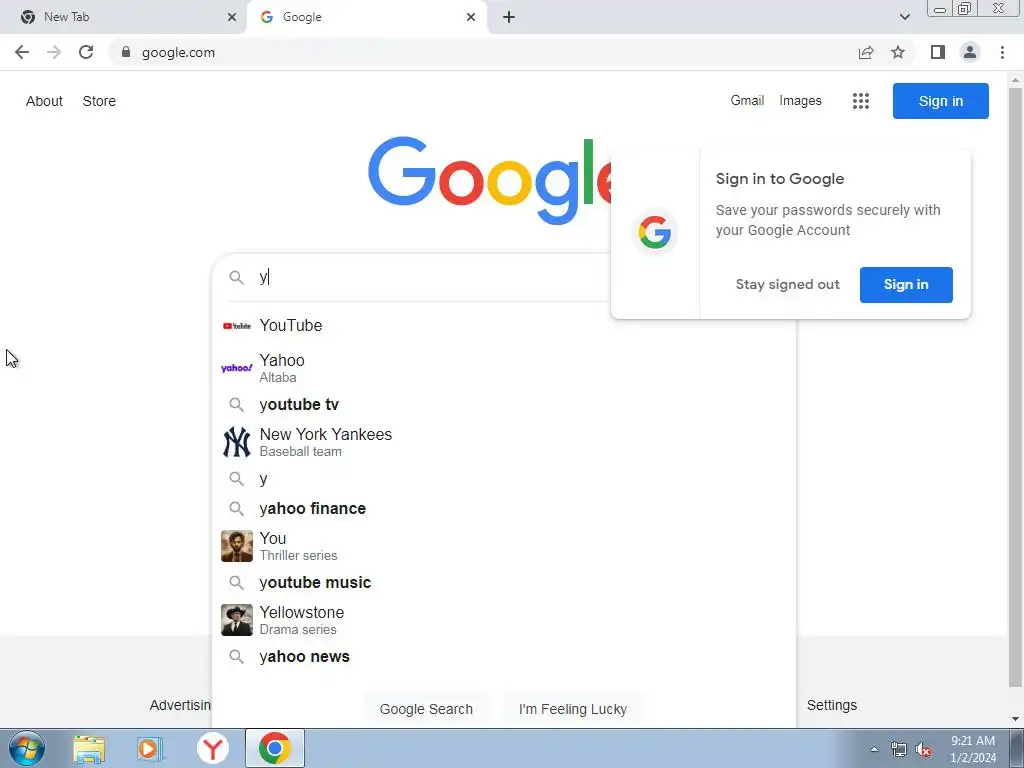Select the Google tab
Image resolution: width=1024 pixels, height=768 pixels.
pyautogui.click(x=368, y=17)
